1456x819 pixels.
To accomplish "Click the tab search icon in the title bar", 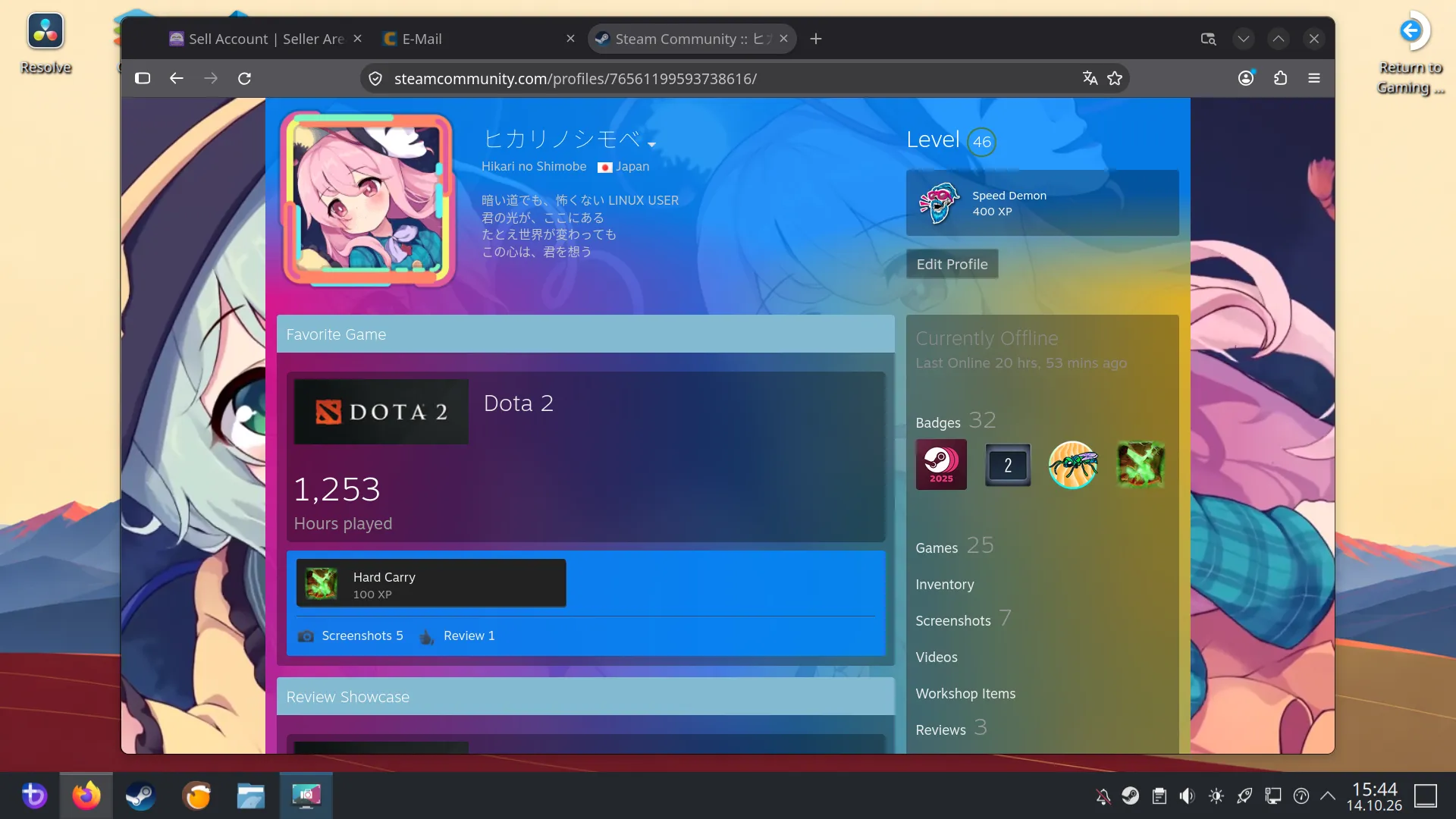I will tap(1208, 39).
